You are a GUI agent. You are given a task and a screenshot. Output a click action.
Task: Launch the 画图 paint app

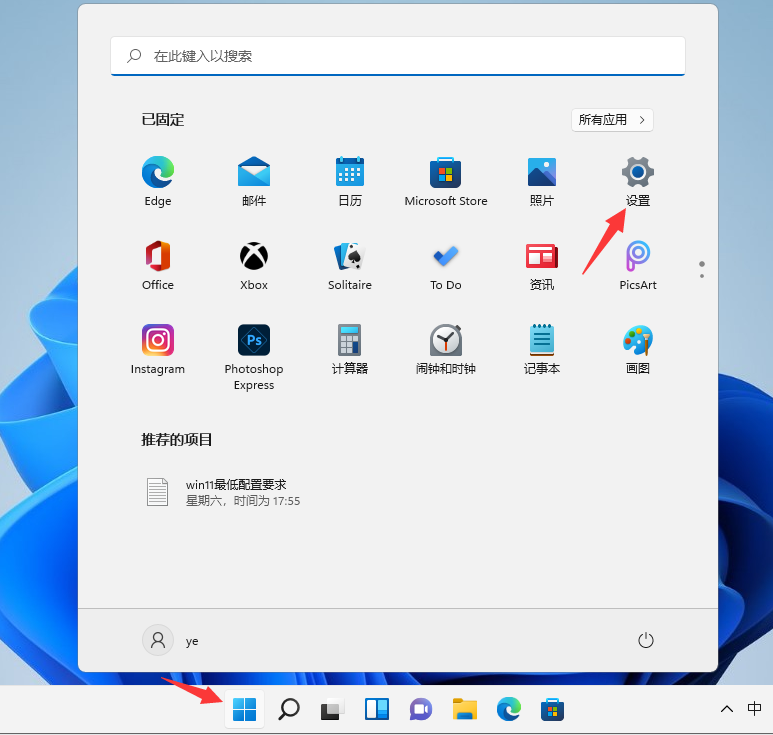637,349
